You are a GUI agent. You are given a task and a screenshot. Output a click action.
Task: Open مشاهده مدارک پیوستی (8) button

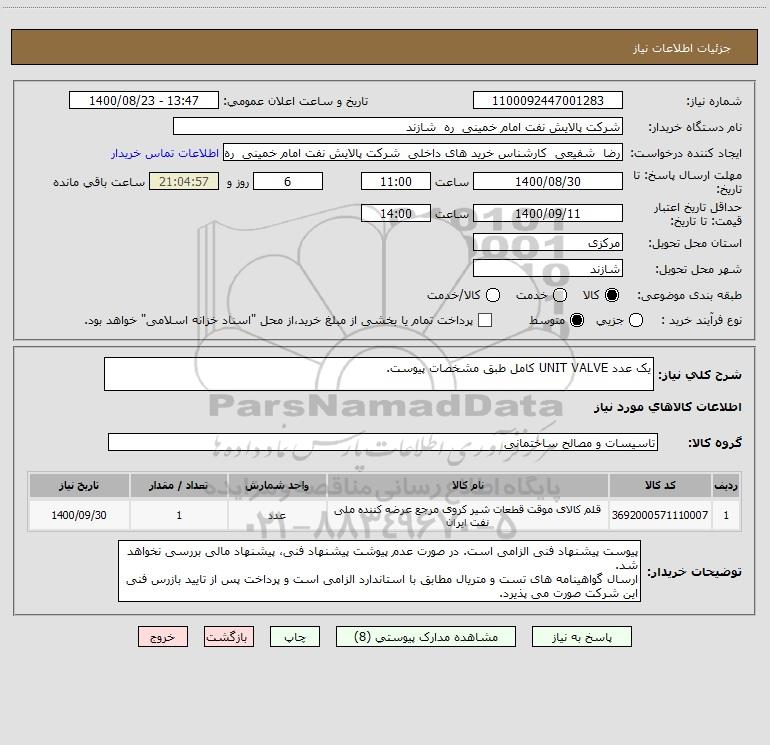426,636
